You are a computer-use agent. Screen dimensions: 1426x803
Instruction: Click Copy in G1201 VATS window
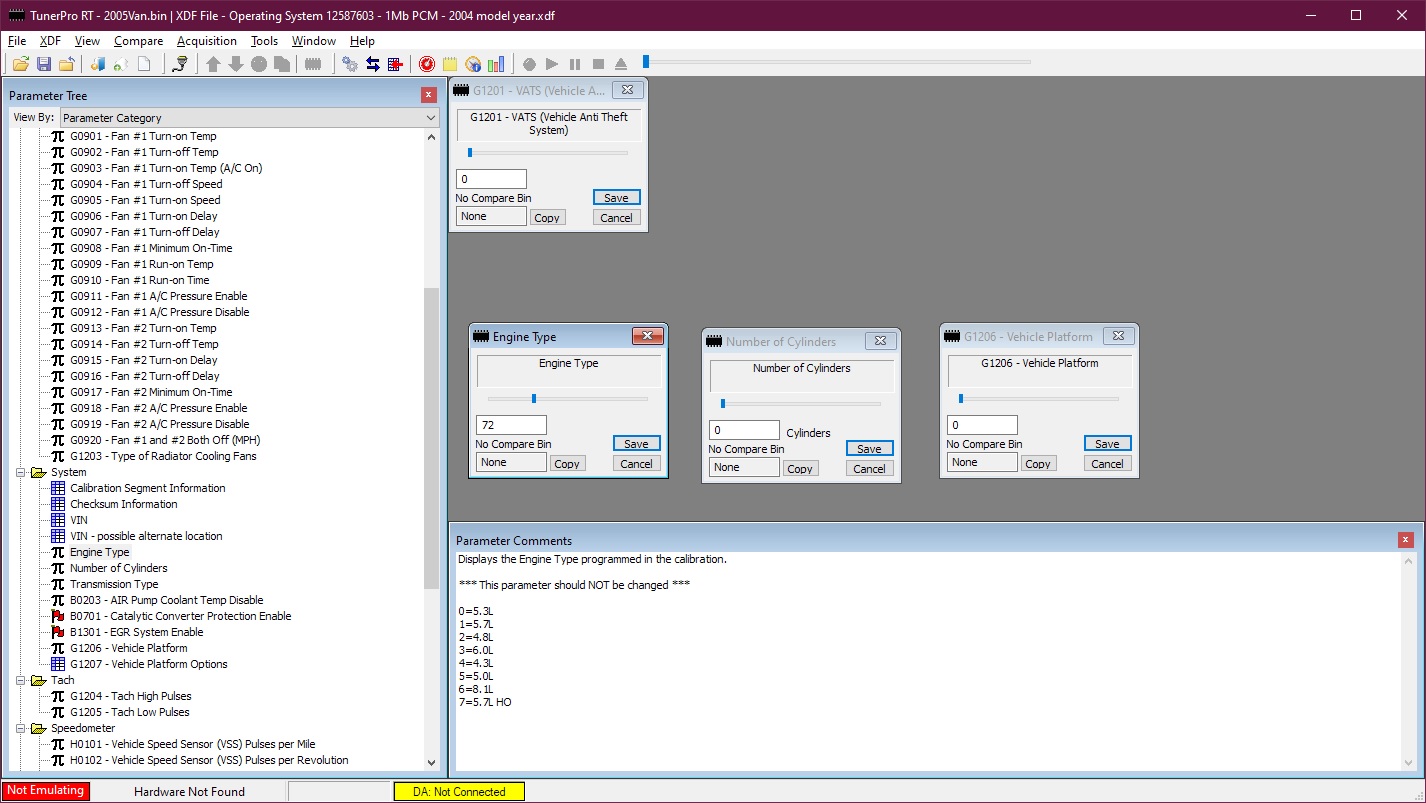tap(547, 218)
